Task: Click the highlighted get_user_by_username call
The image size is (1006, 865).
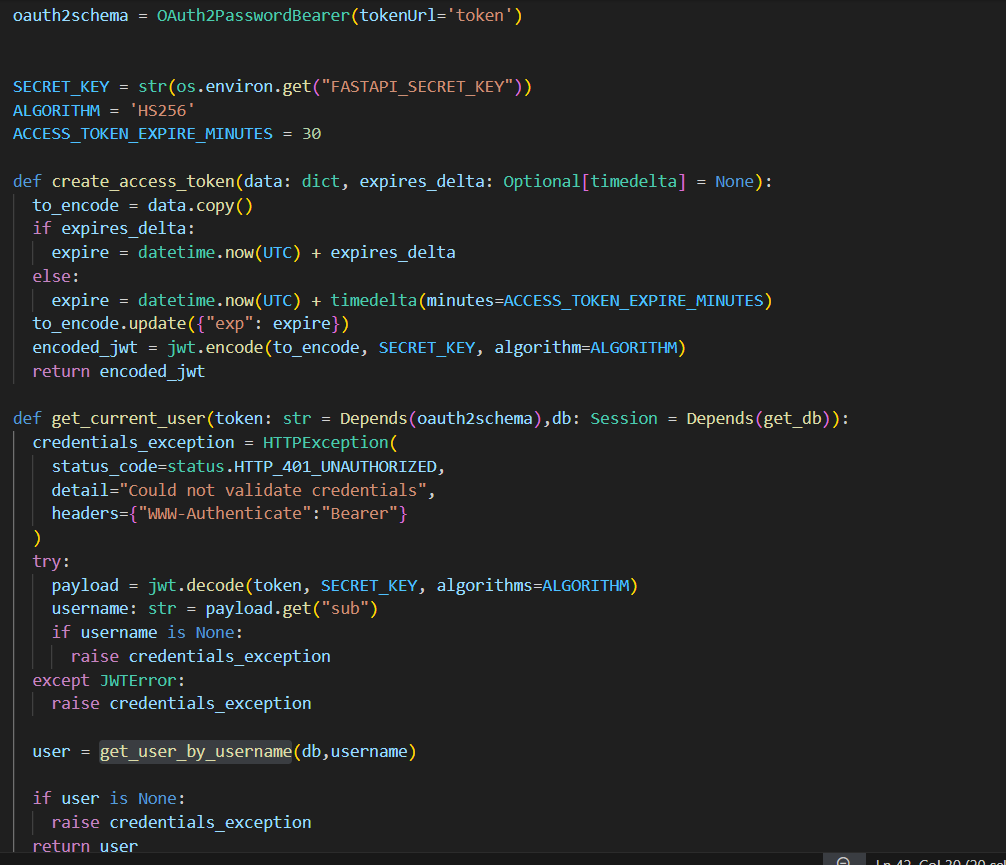Action: pyautogui.click(x=196, y=751)
